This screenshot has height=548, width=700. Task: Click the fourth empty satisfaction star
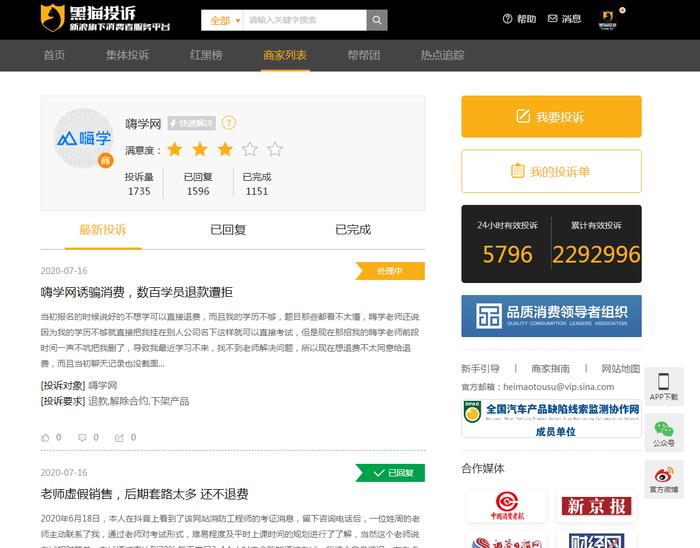[x=250, y=149]
